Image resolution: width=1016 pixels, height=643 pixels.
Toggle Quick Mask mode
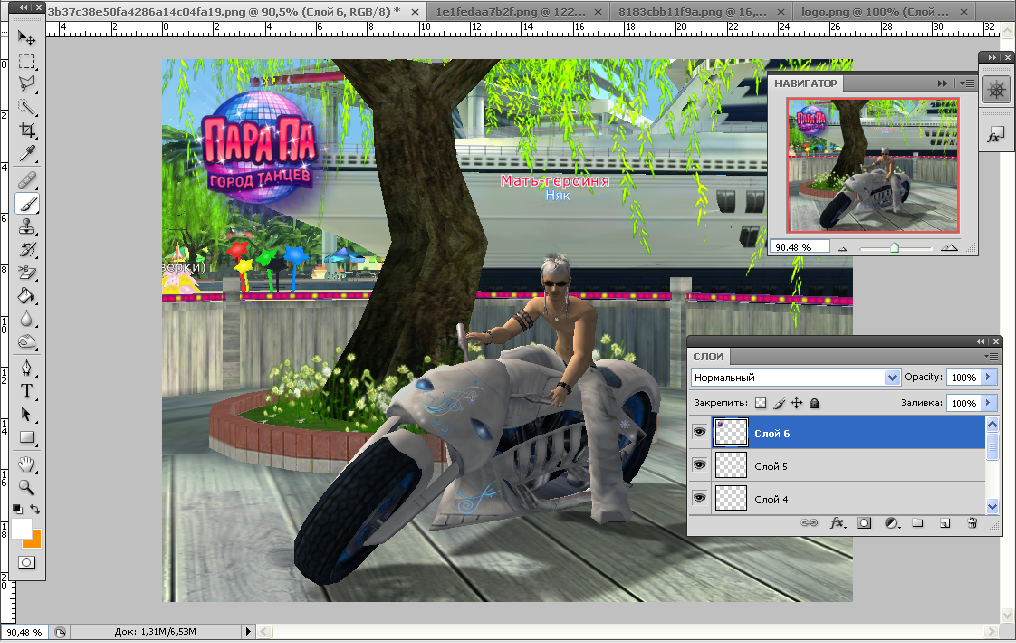27,563
